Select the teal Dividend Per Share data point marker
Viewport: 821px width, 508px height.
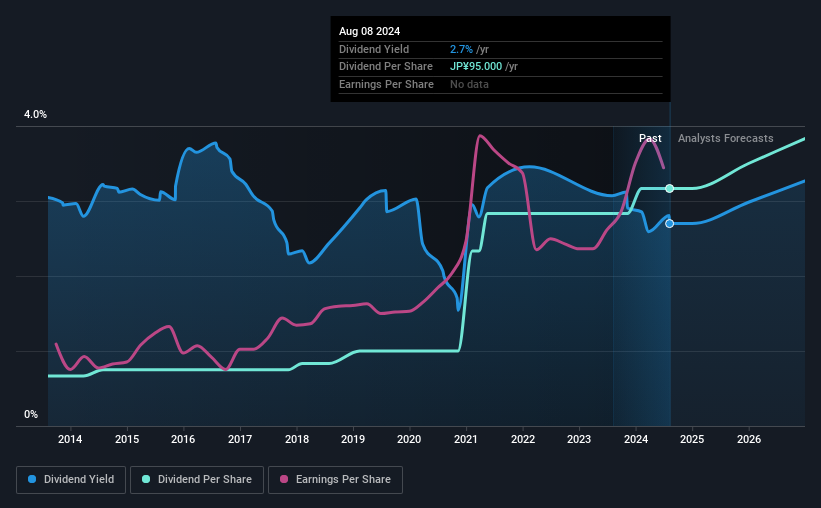tap(670, 189)
